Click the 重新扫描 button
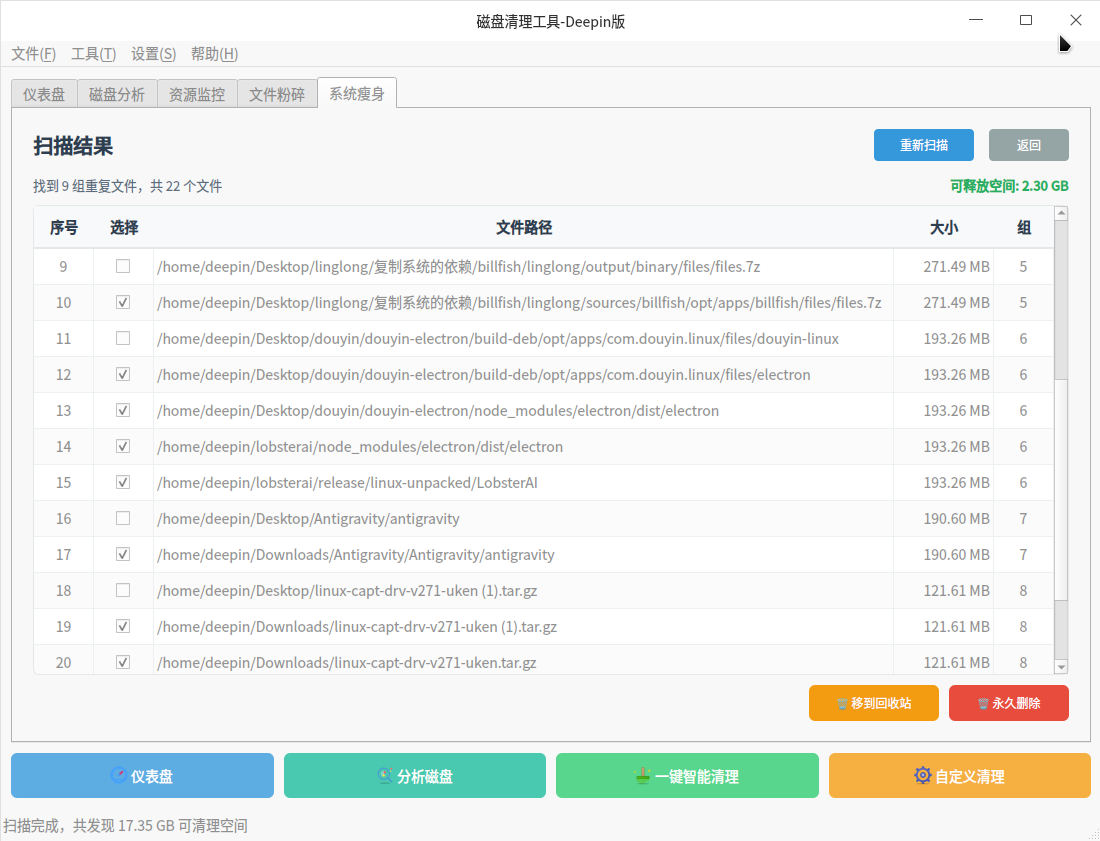Screen dimensions: 1100x841 click(924, 145)
